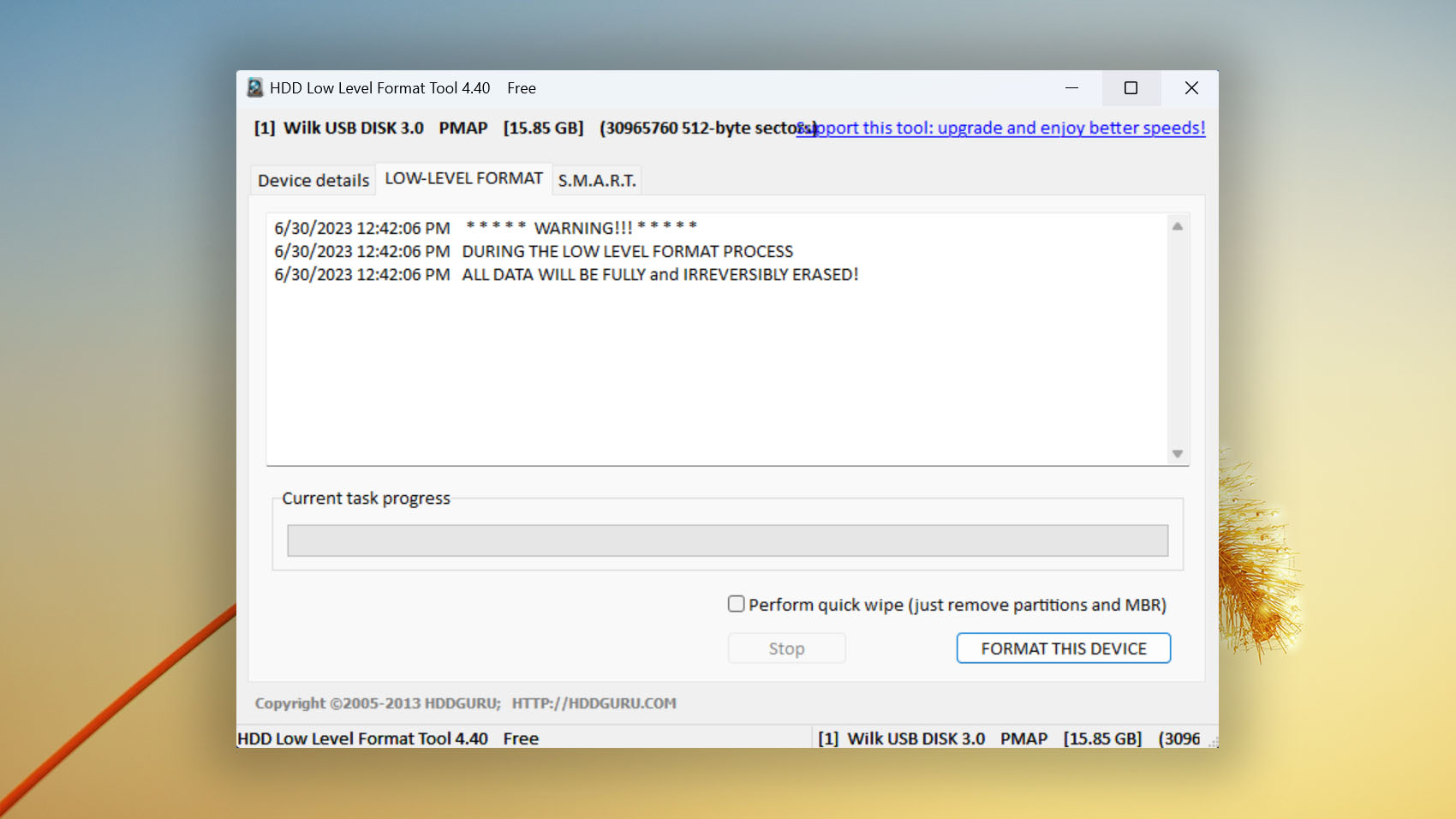The height and width of the screenshot is (819, 1456).
Task: Click the FORMAT THIS DEVICE button
Action: (1064, 649)
